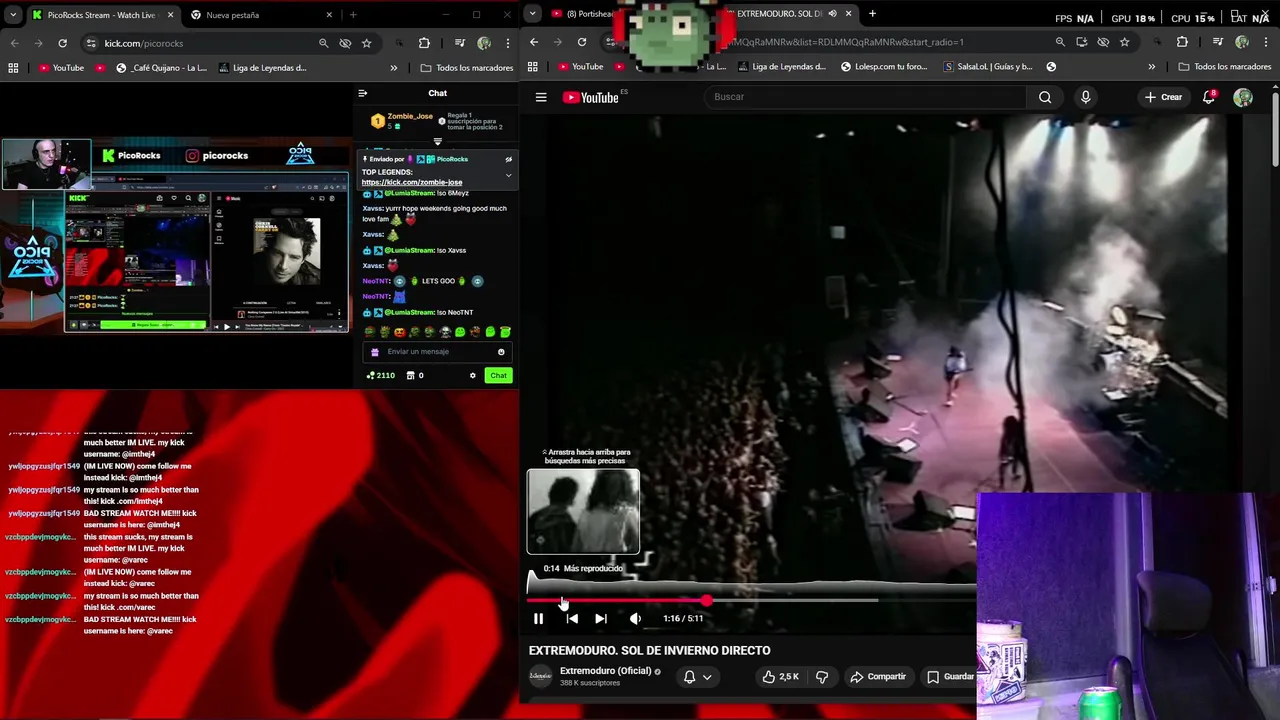Send message with green Chat button
Viewport: 1280px width, 720px height.
(x=498, y=376)
